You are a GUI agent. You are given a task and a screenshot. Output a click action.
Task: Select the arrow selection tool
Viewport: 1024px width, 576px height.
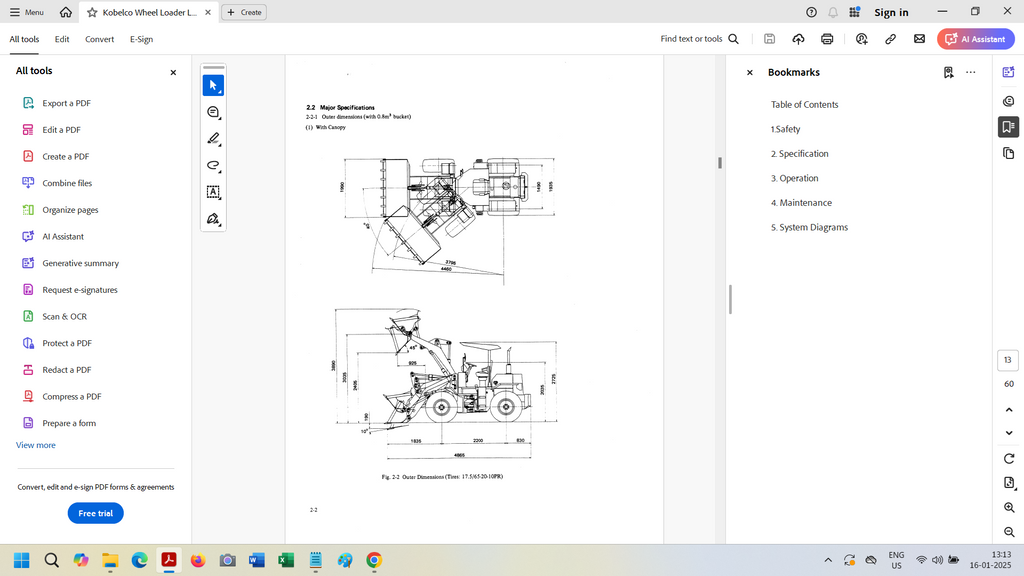click(x=213, y=86)
